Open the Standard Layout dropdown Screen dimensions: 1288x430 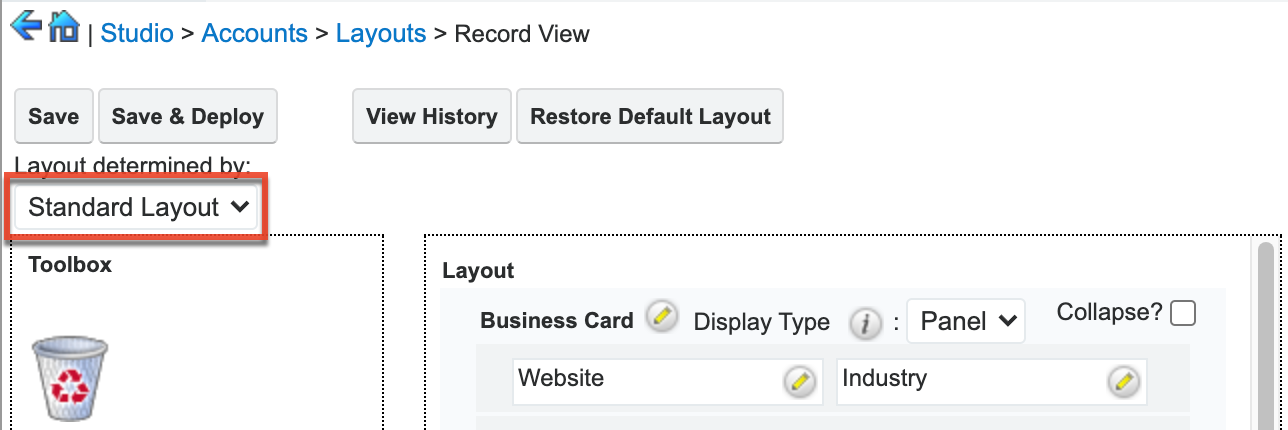tap(137, 208)
